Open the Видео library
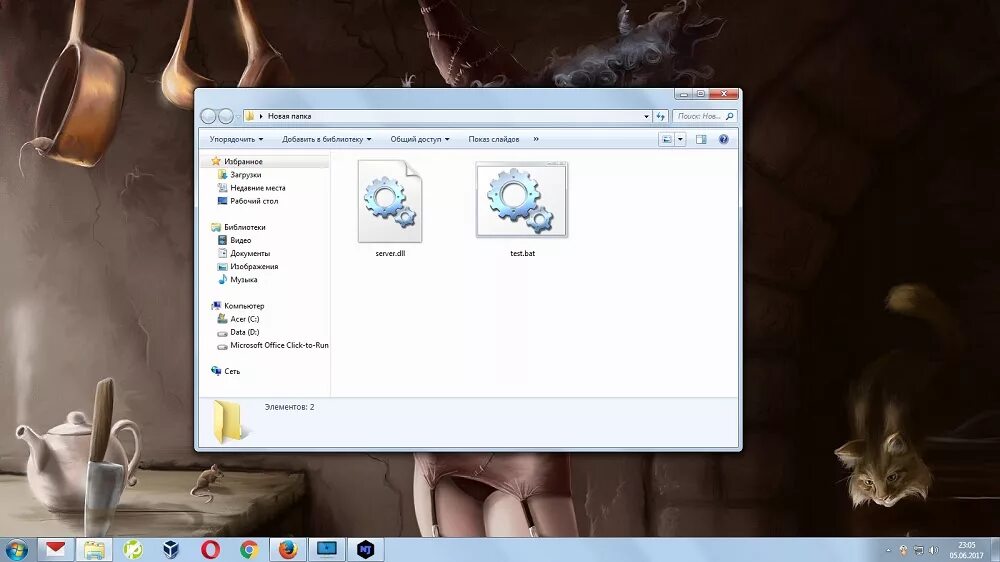The height and width of the screenshot is (562, 1000). pyautogui.click(x=240, y=240)
